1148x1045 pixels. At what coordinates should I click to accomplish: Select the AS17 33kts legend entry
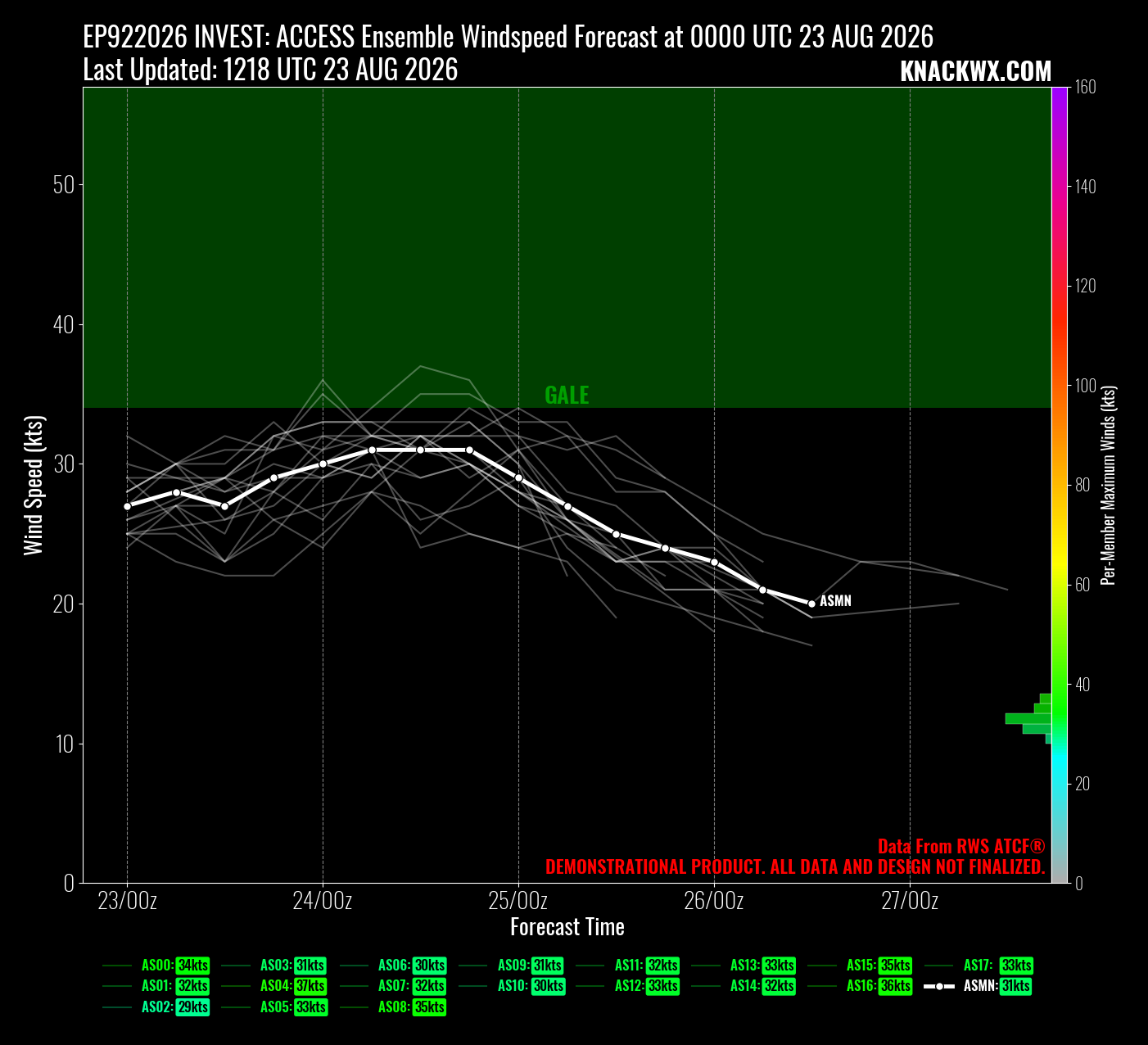(979, 966)
